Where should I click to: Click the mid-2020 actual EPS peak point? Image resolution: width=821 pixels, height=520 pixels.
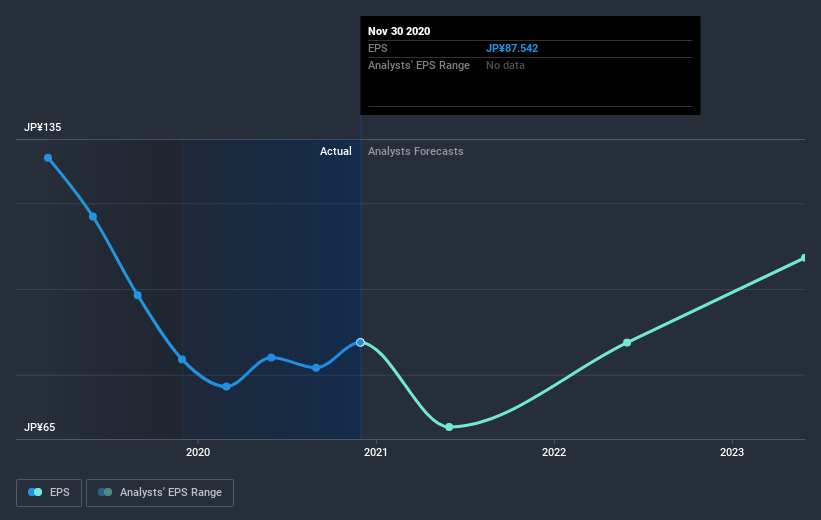click(x=271, y=358)
